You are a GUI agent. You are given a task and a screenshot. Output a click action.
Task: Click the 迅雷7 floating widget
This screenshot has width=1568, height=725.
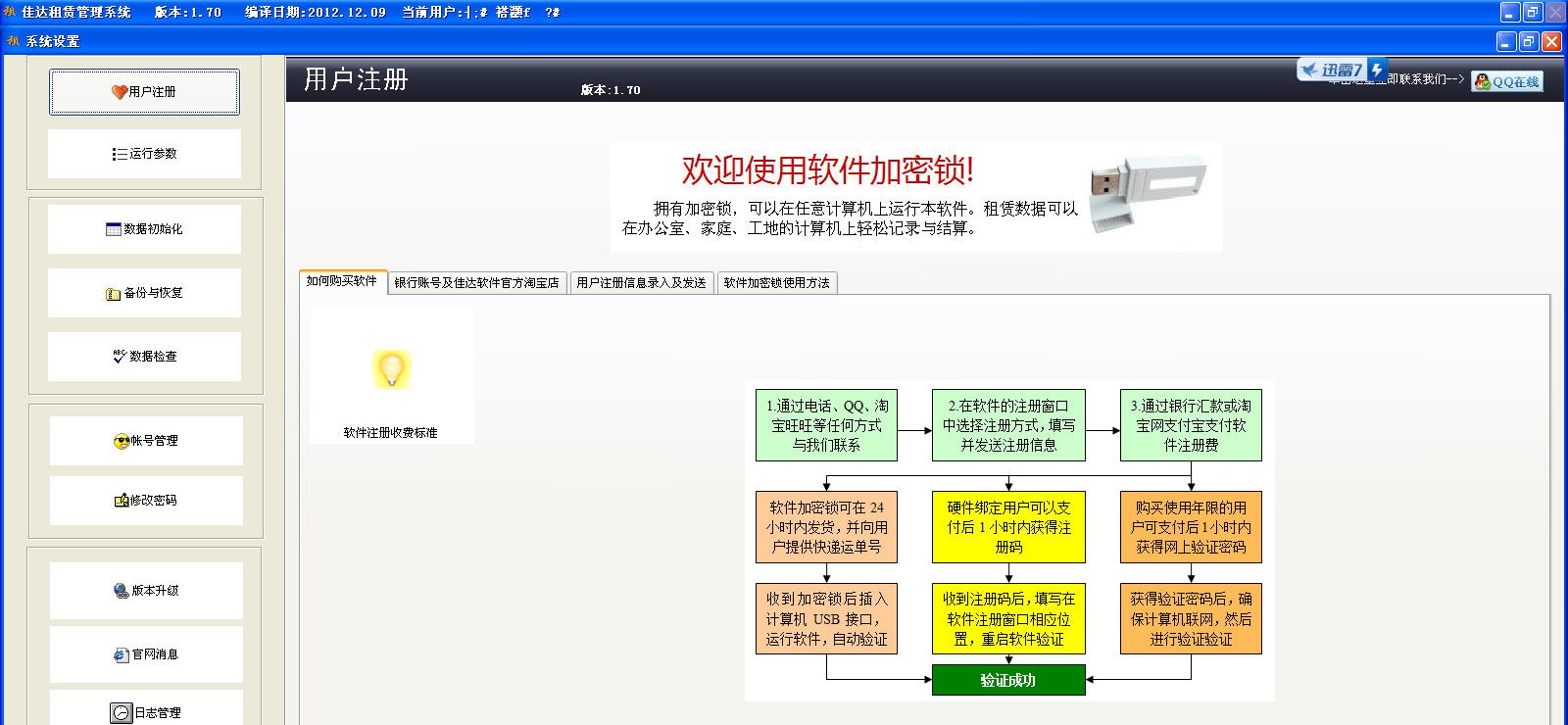point(1342,70)
